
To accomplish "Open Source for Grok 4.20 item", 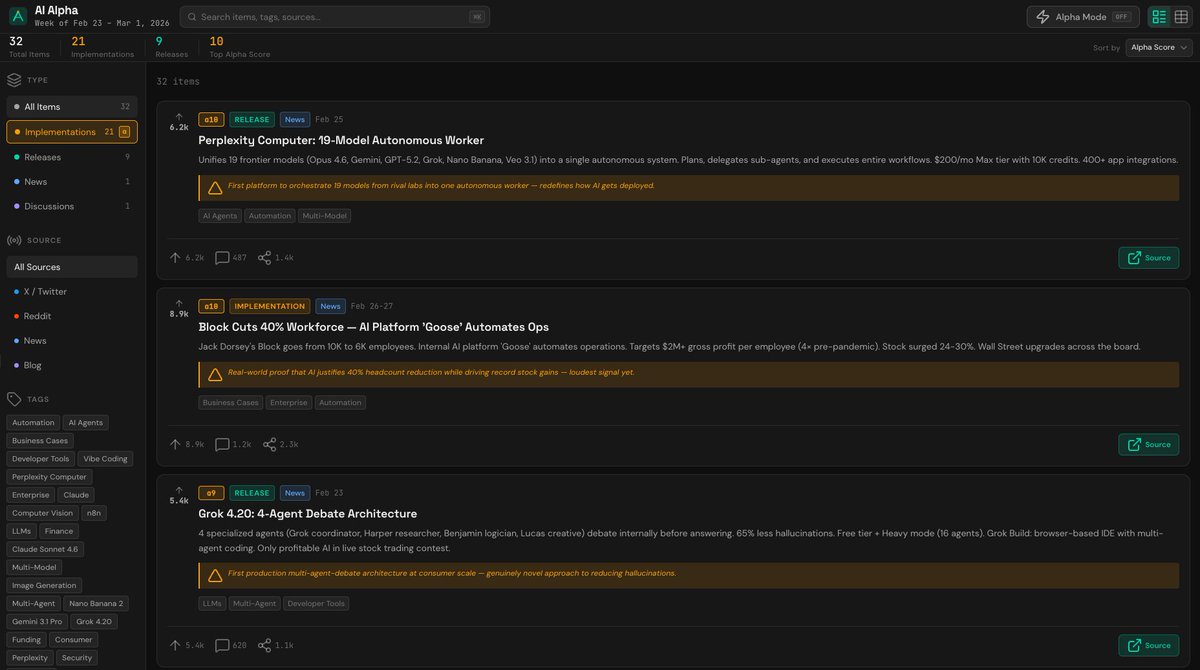I will coord(1148,645).
